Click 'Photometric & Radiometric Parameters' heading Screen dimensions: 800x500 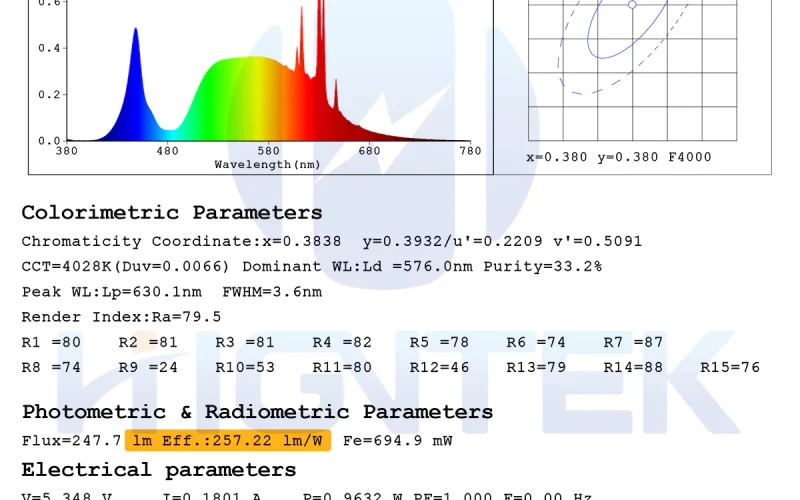click(x=257, y=412)
